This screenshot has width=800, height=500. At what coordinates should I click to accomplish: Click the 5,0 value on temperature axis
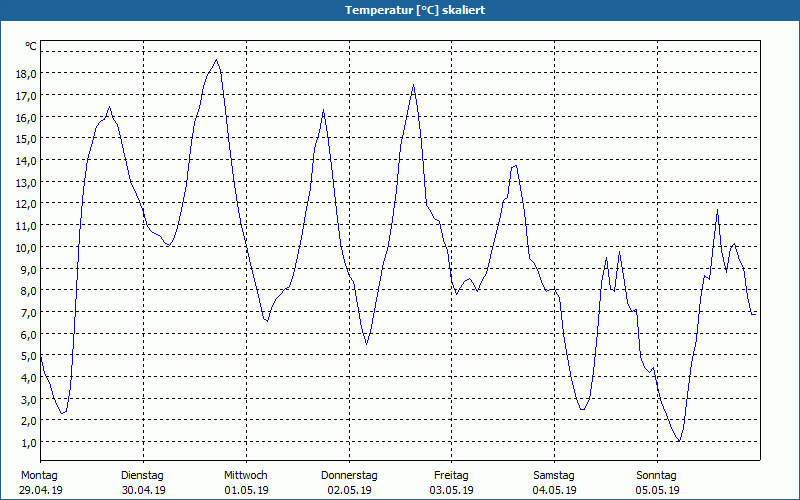tap(26, 356)
